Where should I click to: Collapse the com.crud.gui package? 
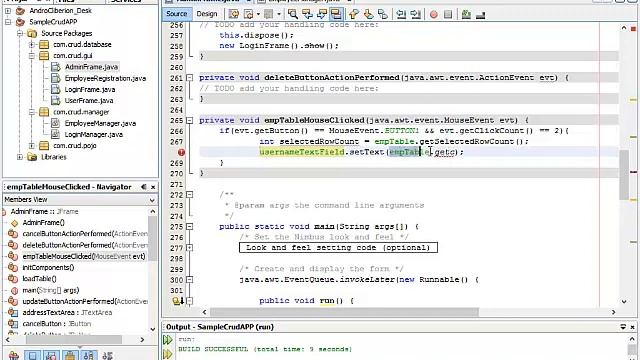coord(31,56)
